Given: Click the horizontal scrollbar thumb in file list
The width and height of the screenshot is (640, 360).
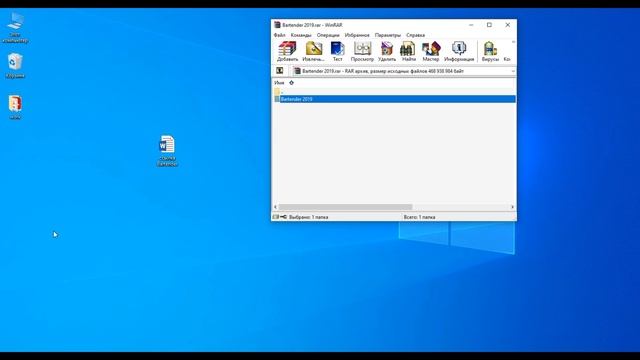Looking at the screenshot, I should (x=345, y=207).
